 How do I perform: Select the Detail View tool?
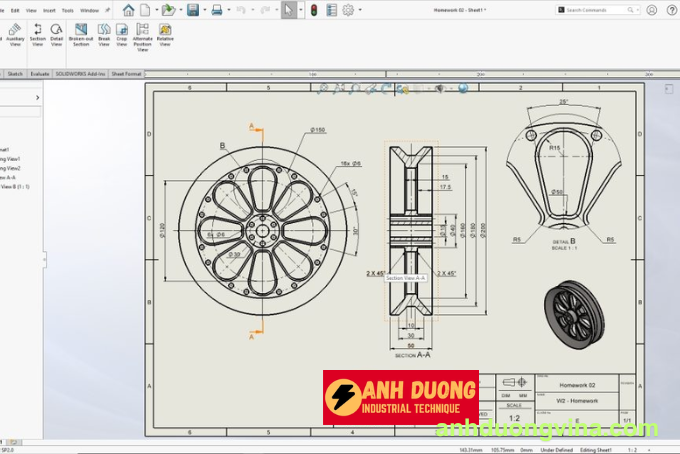pos(56,34)
